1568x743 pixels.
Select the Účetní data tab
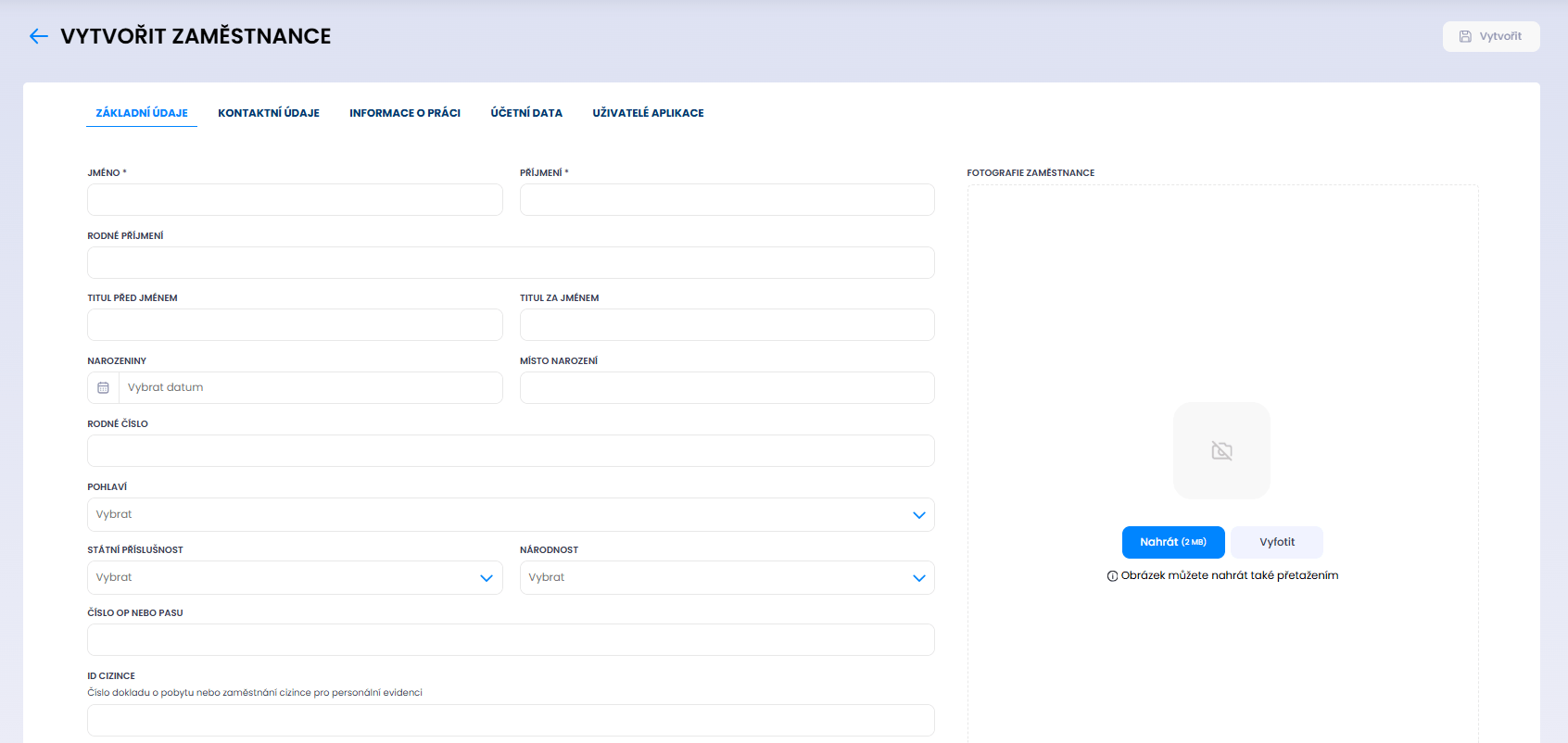(526, 113)
